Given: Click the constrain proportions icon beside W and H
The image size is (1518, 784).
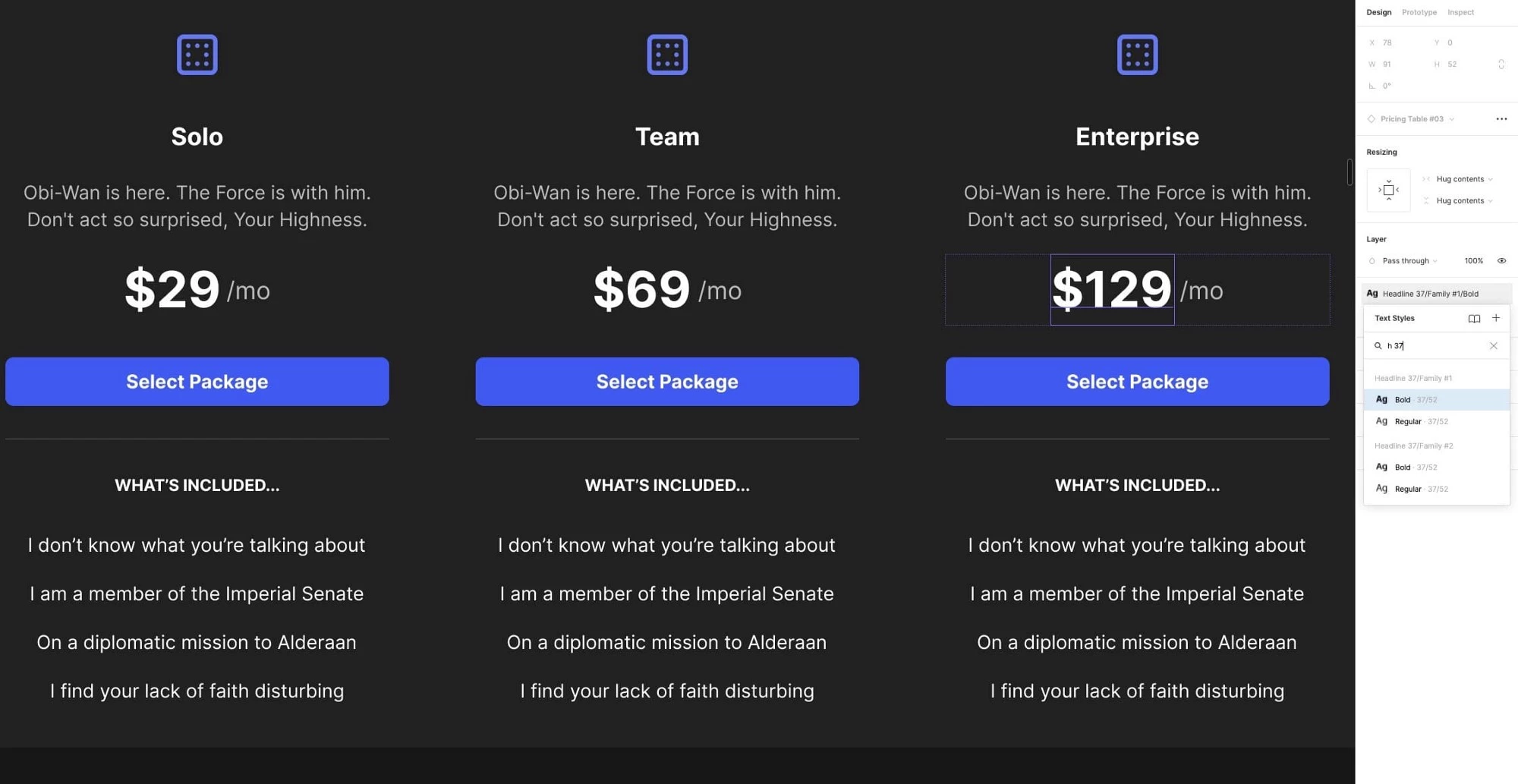Looking at the screenshot, I should (1502, 64).
